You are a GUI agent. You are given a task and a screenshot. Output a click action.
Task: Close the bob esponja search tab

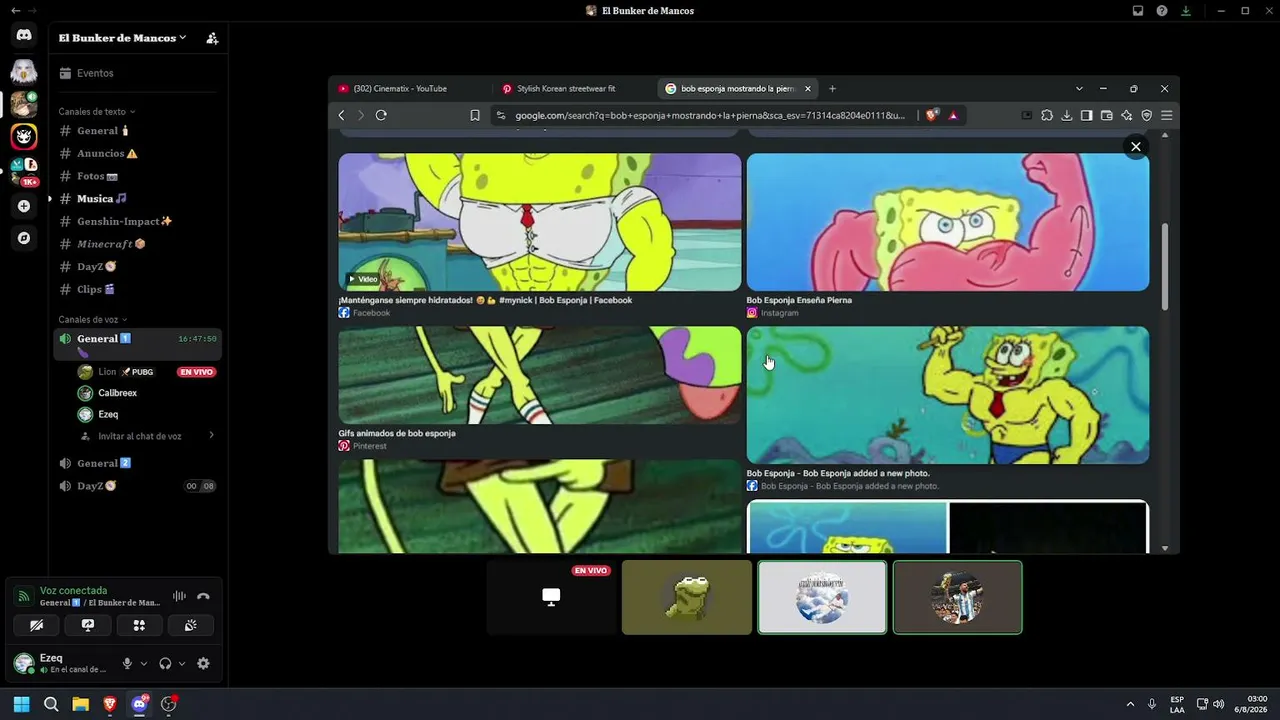pyautogui.click(x=808, y=88)
